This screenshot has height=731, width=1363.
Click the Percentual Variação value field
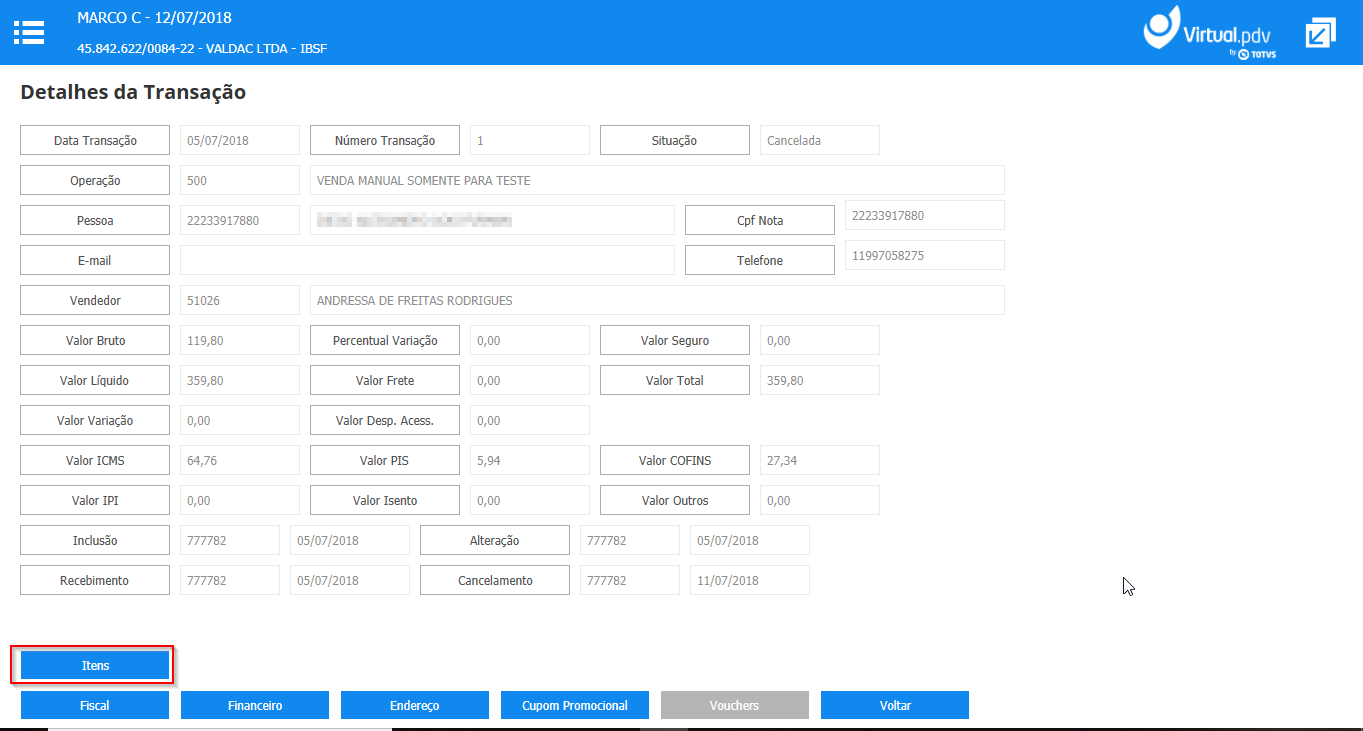click(530, 340)
